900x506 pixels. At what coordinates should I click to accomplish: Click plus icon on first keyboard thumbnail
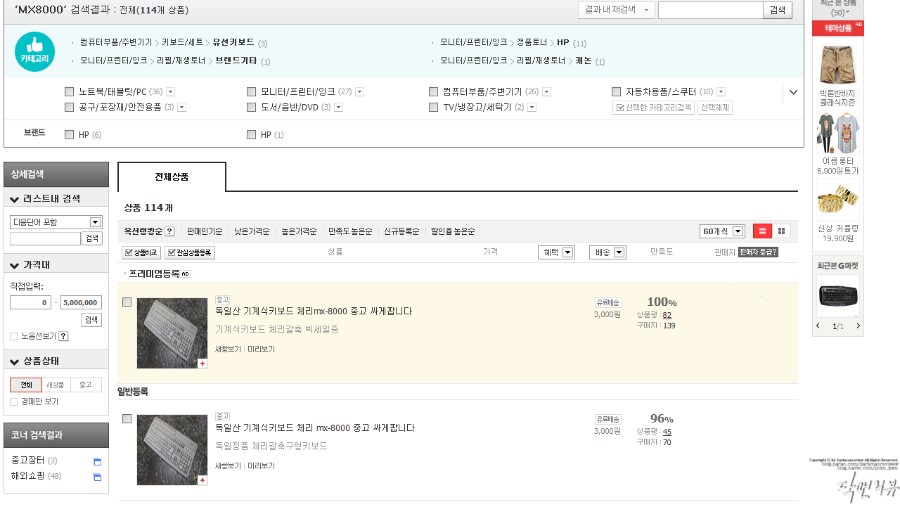pyautogui.click(x=202, y=363)
